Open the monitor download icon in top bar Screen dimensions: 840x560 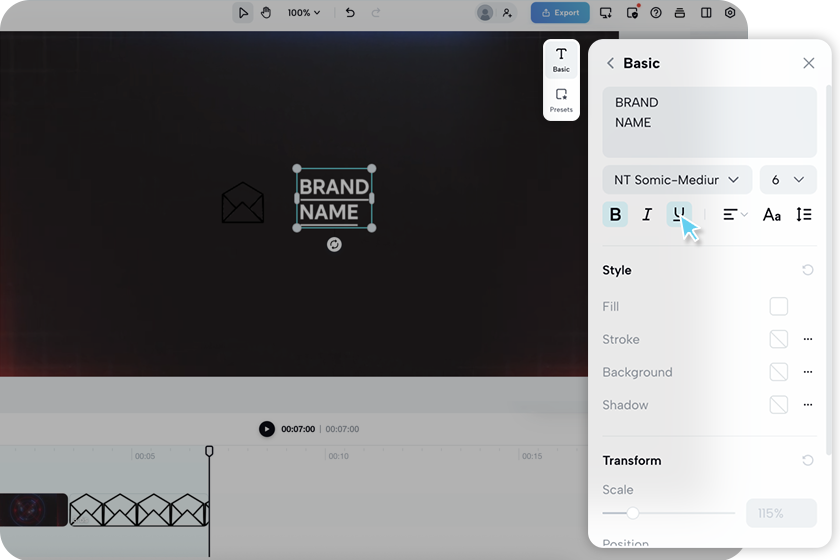[605, 12]
